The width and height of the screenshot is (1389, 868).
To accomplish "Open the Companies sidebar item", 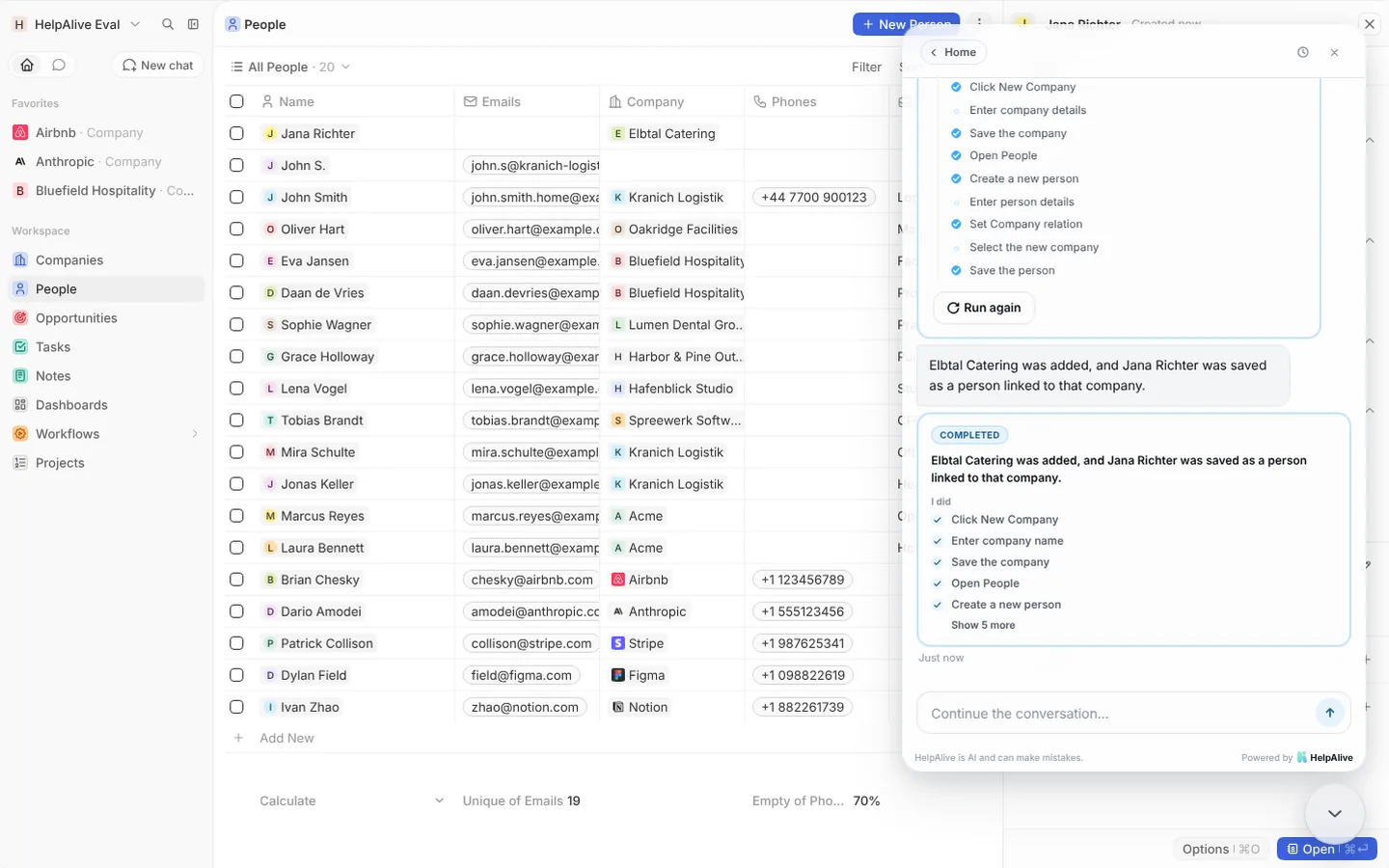I will 107,259.
